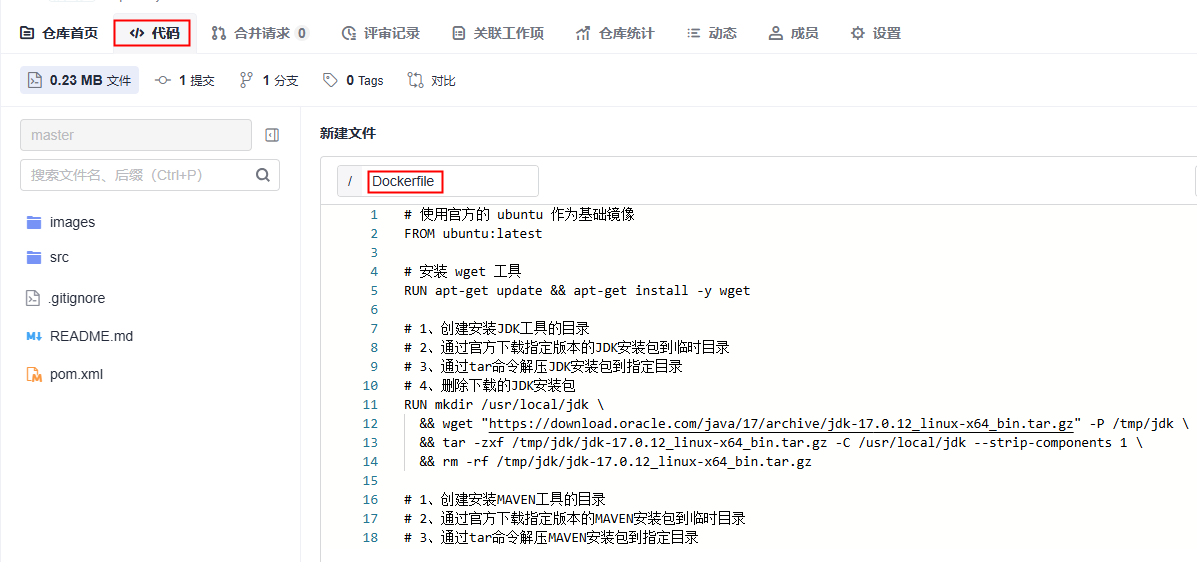View the 1 提交 commit history
The width and height of the screenshot is (1197, 562).
tap(185, 80)
